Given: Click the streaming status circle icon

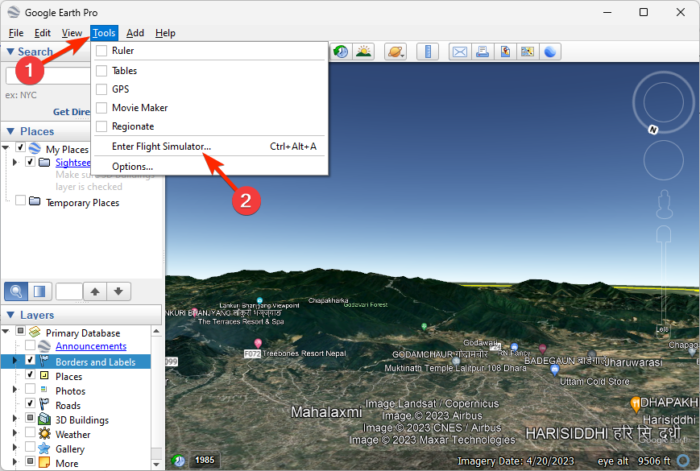Looking at the screenshot, I should pyautogui.click(x=683, y=460).
